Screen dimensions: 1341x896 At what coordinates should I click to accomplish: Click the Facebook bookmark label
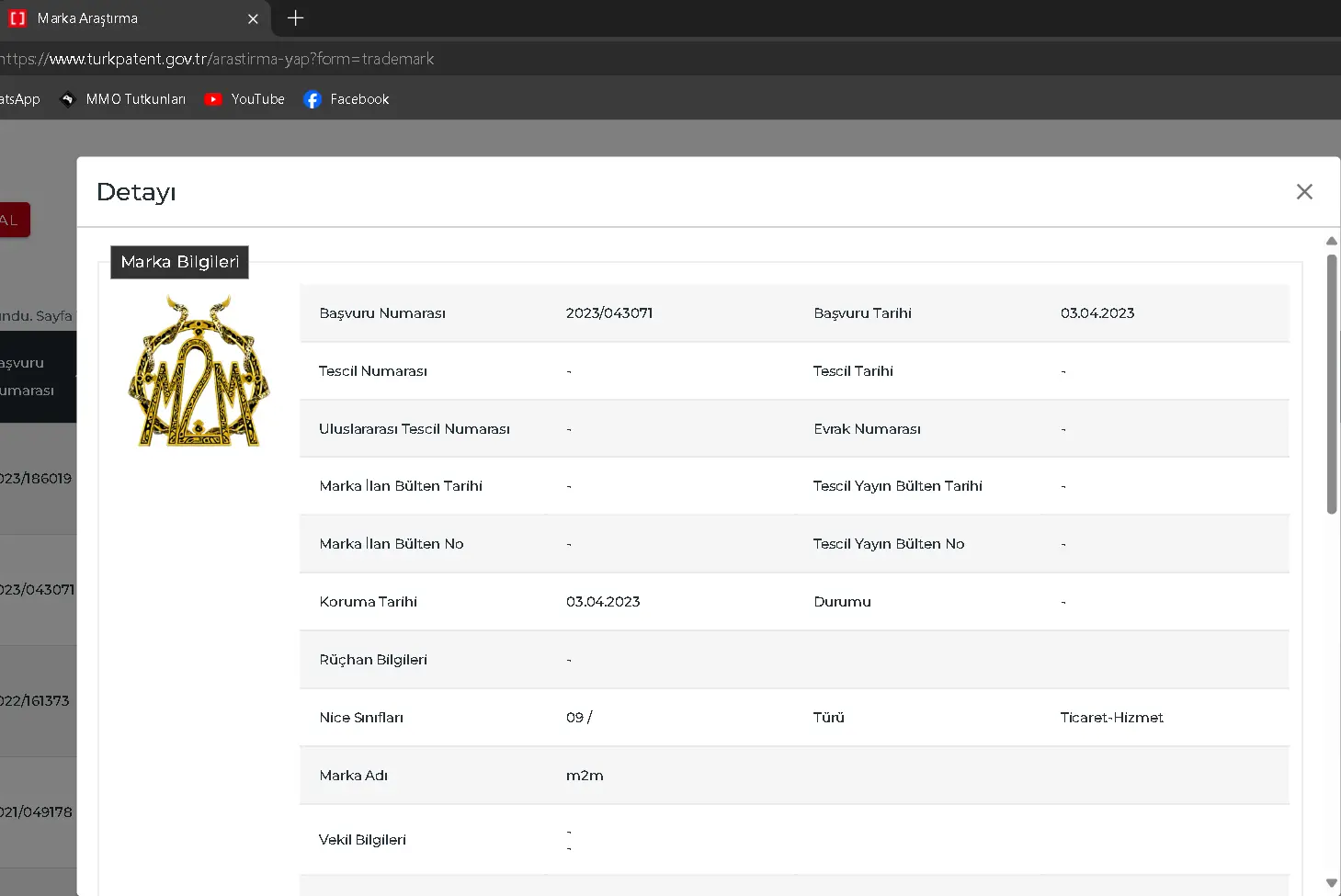pos(359,99)
